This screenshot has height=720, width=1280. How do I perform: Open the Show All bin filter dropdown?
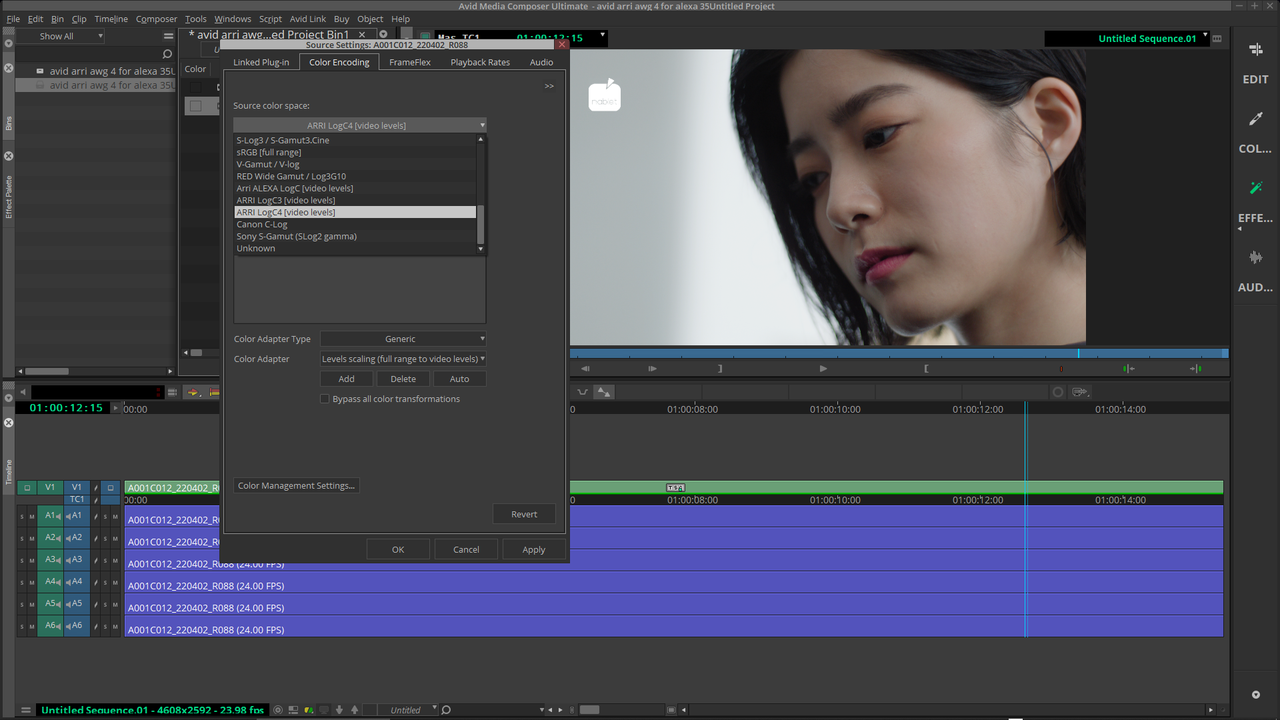60,36
